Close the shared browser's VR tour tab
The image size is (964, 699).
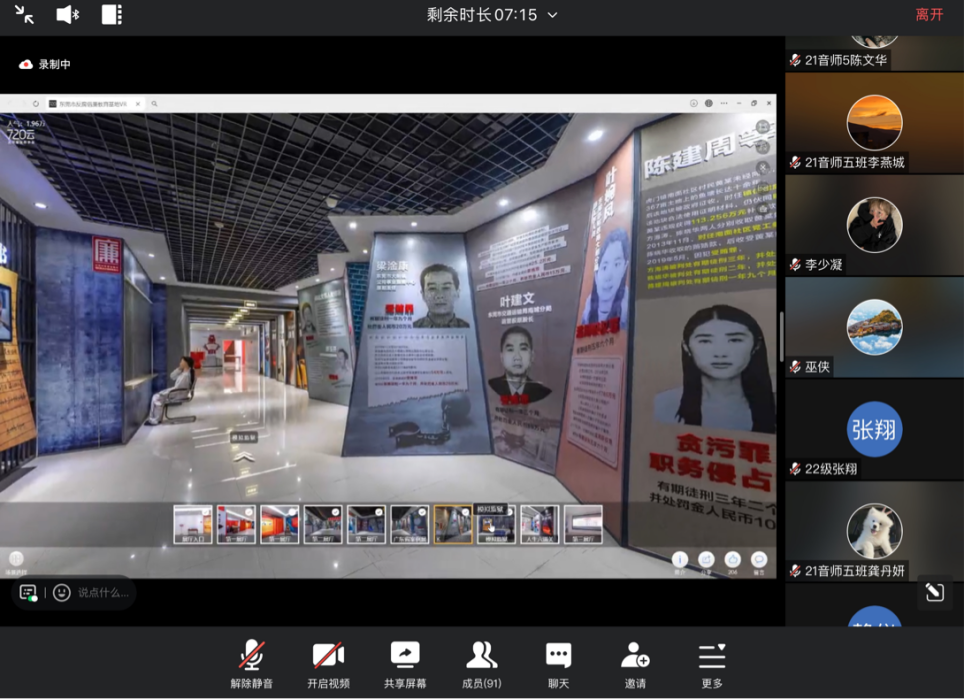tap(138, 104)
